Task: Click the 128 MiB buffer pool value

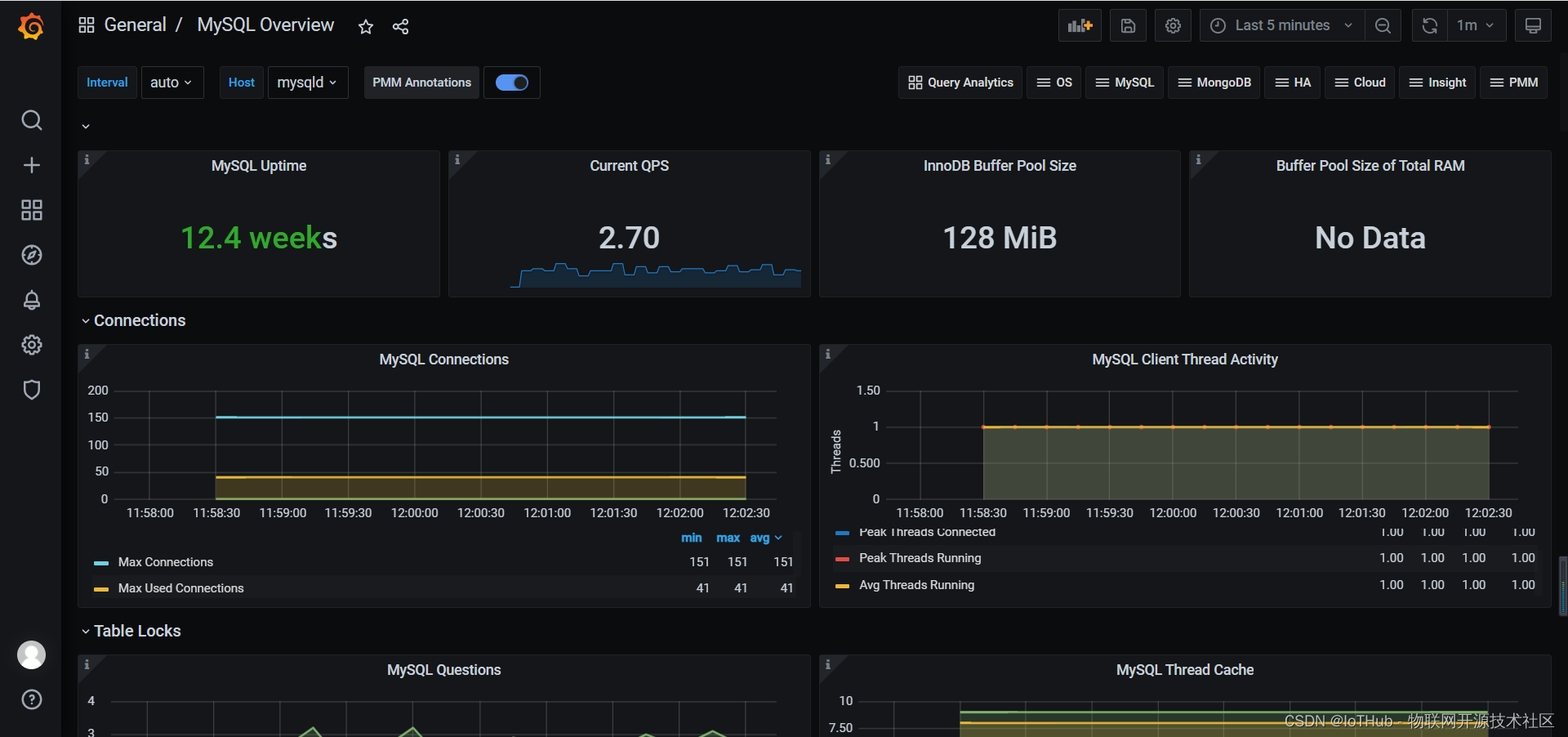Action: point(1000,238)
